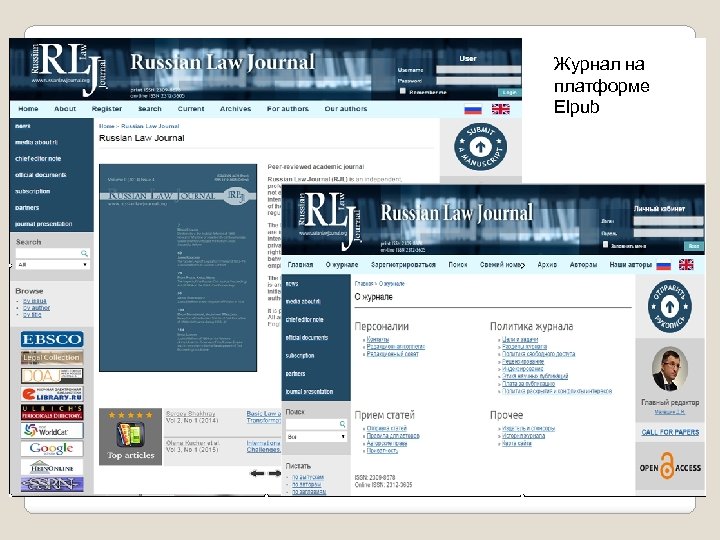Image resolution: width=720 pixels, height=540 pixels.
Task: Open 'Редакционный совет' link
Action: click(x=393, y=354)
